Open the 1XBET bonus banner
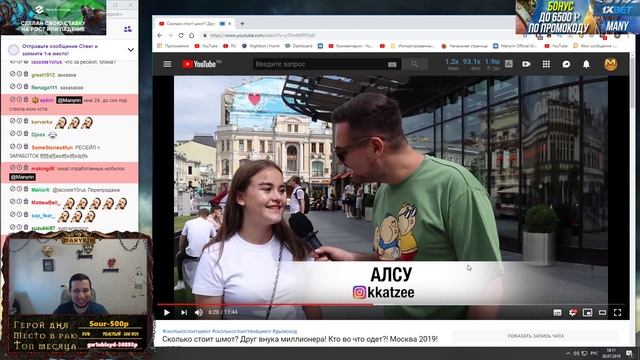The height and width of the screenshot is (360, 640). tap(578, 17)
